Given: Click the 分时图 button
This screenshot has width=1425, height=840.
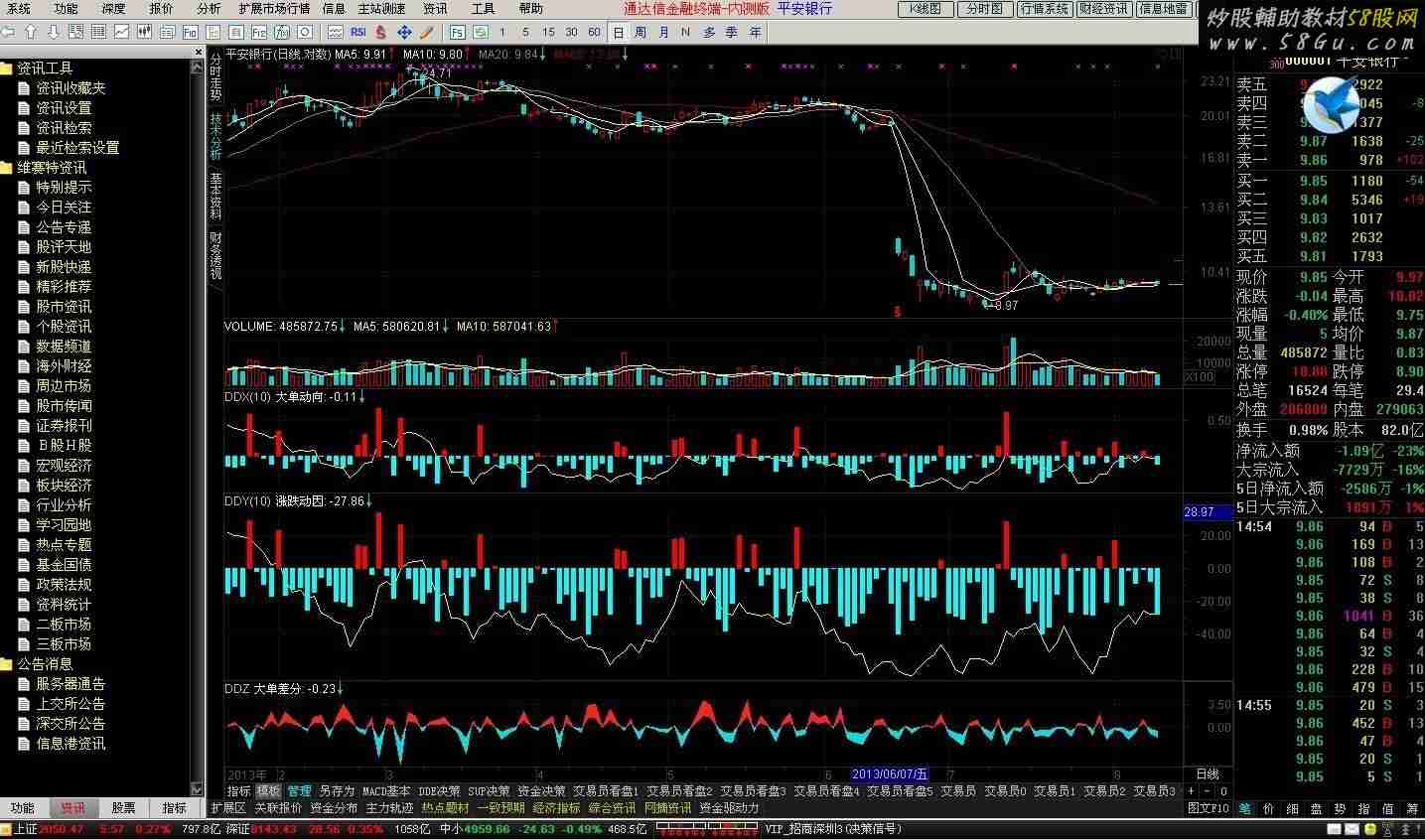Looking at the screenshot, I should (984, 9).
